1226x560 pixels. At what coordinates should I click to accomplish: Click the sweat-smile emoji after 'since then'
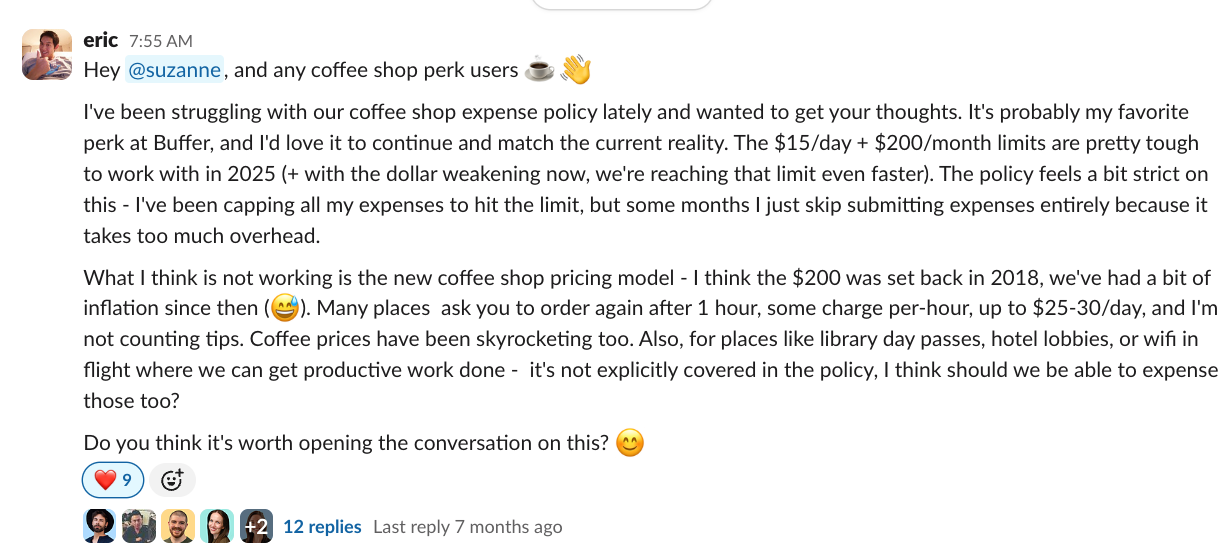tap(286, 307)
